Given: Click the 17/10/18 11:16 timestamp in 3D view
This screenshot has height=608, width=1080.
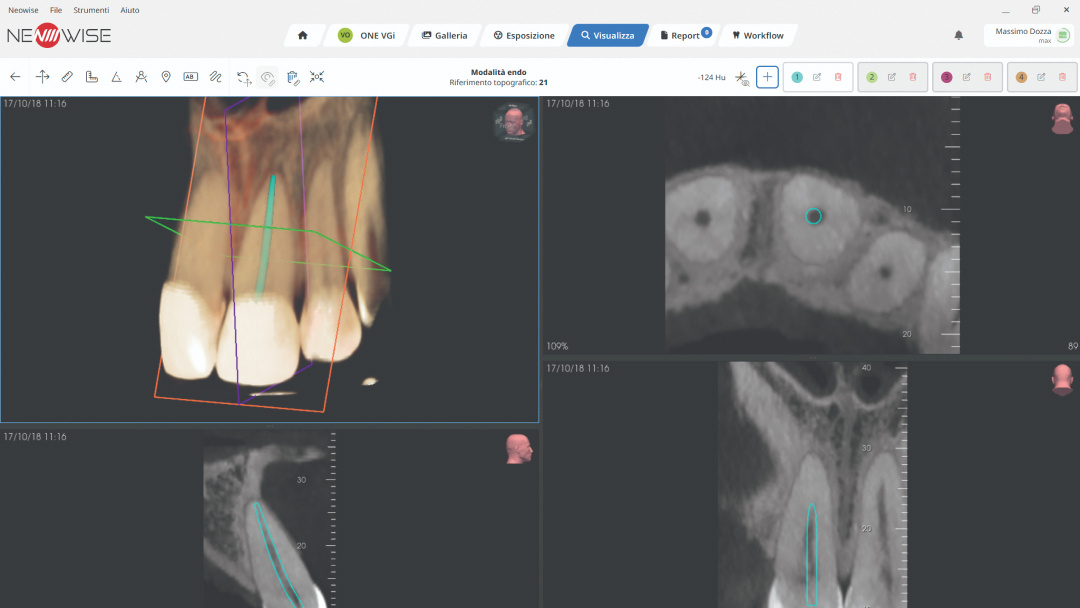Looking at the screenshot, I should click(x=35, y=103).
